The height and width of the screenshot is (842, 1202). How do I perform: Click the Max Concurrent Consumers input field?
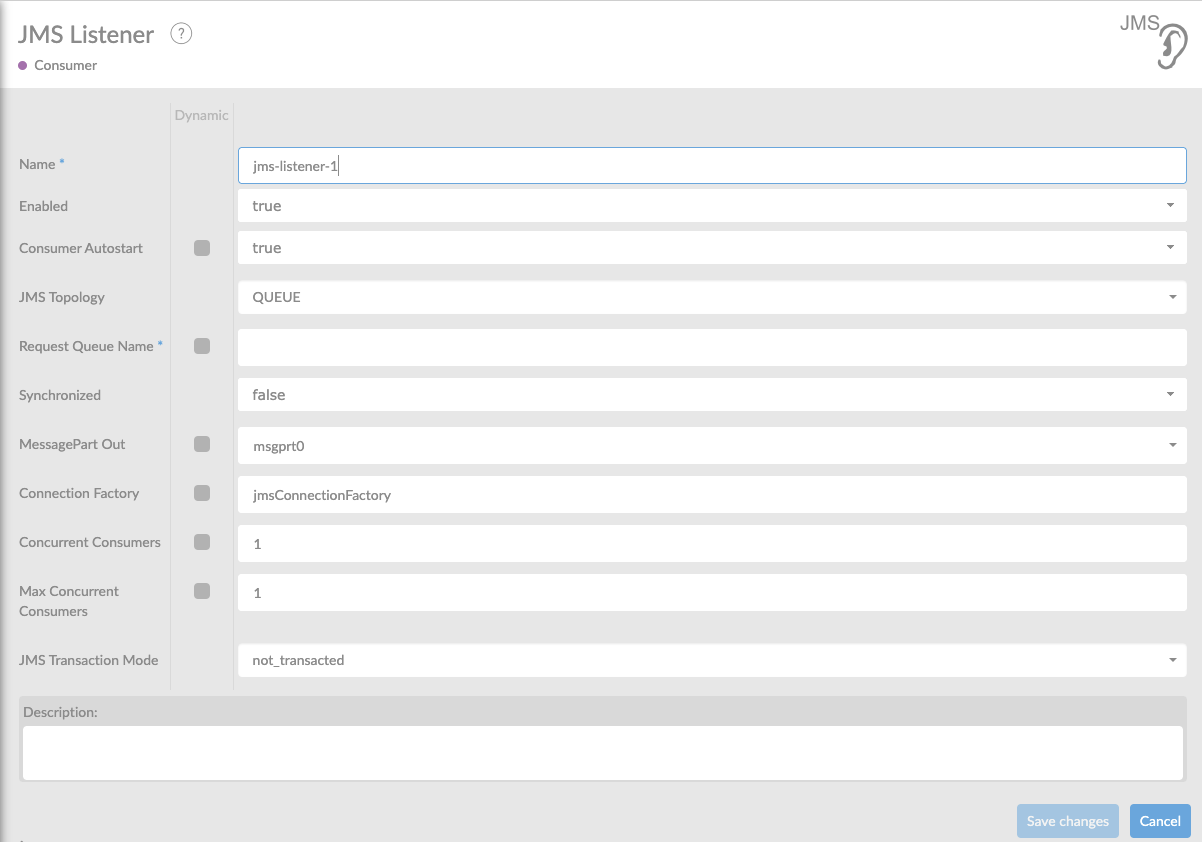(712, 593)
